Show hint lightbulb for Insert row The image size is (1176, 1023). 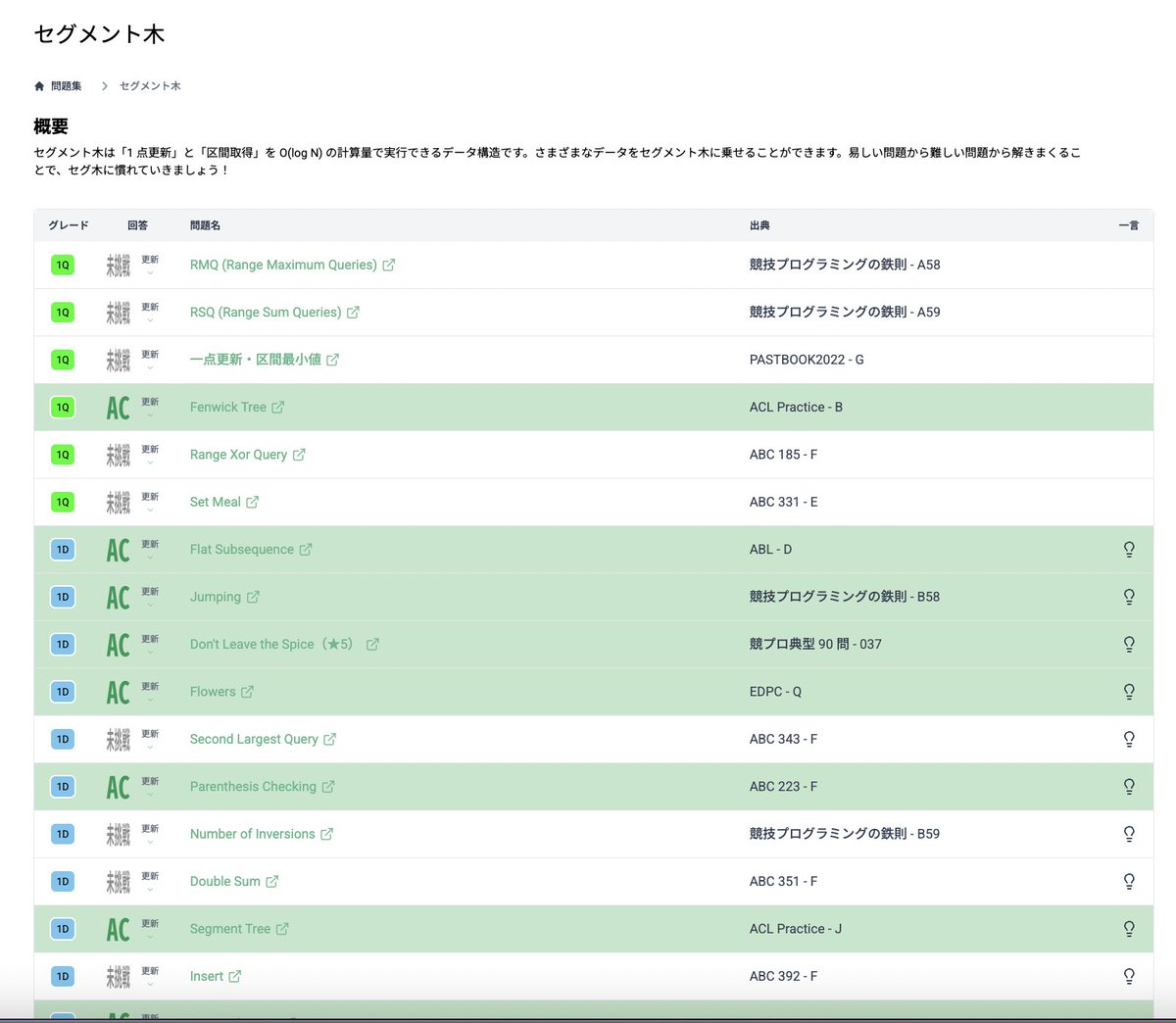tap(1129, 977)
